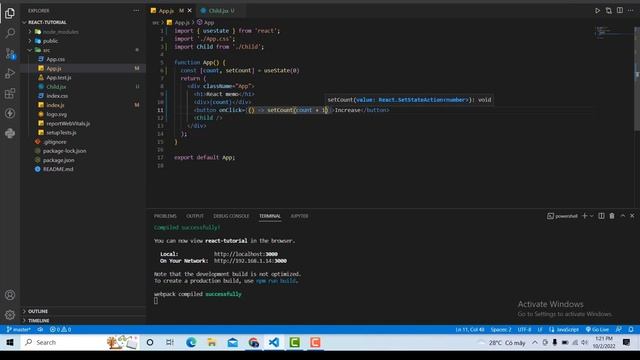
Task: Open reportWebVitals.js in explorer
Action: (x=83, y=123)
